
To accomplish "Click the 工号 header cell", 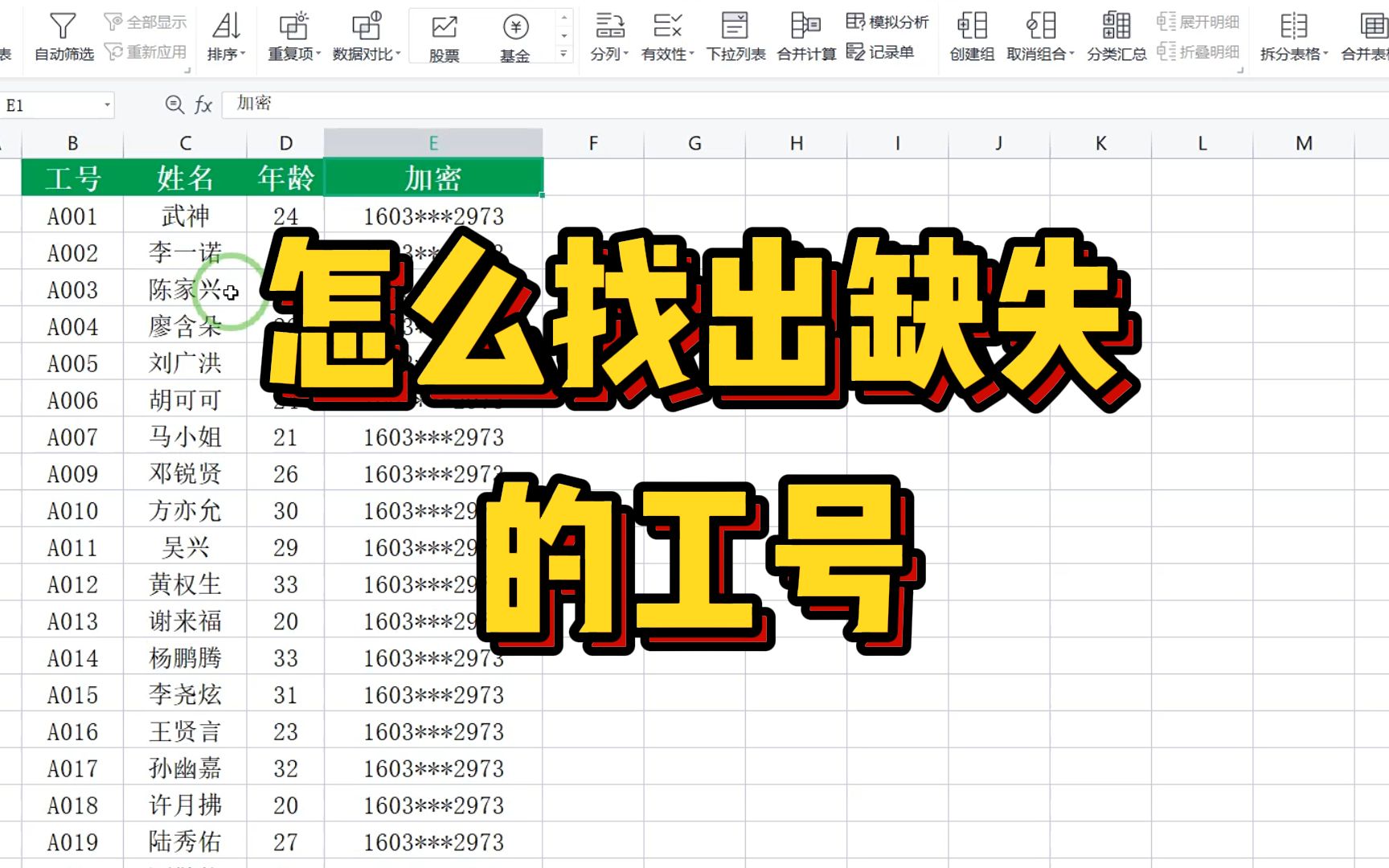I will click(x=72, y=178).
